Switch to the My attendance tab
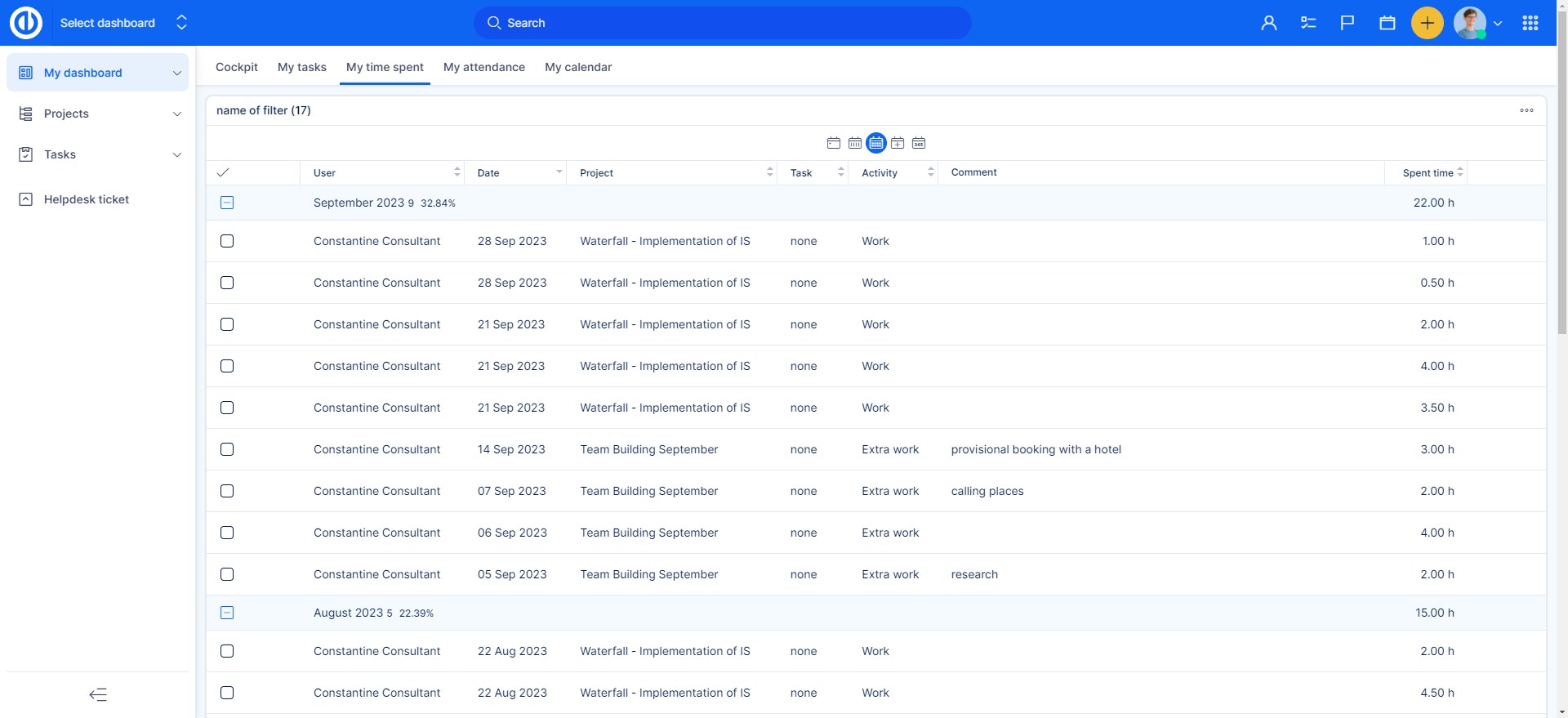Image resolution: width=1568 pixels, height=718 pixels. coord(483,67)
